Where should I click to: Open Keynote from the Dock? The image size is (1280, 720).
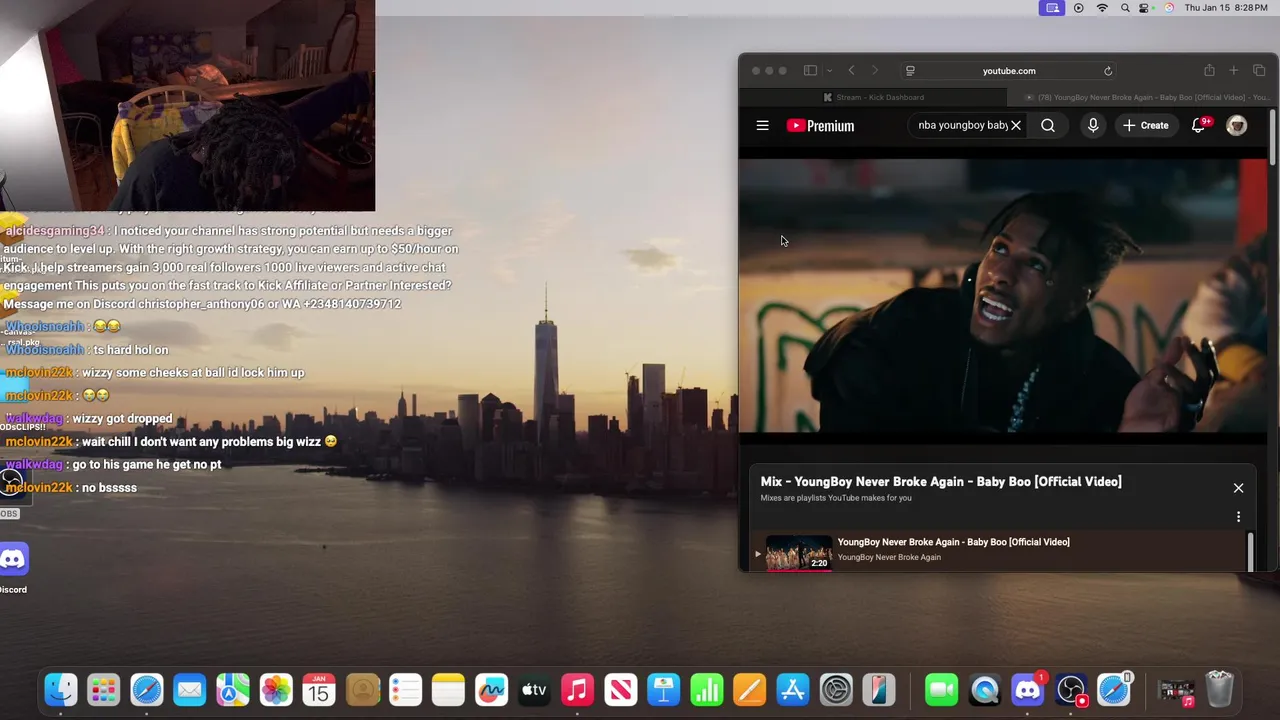pos(663,690)
